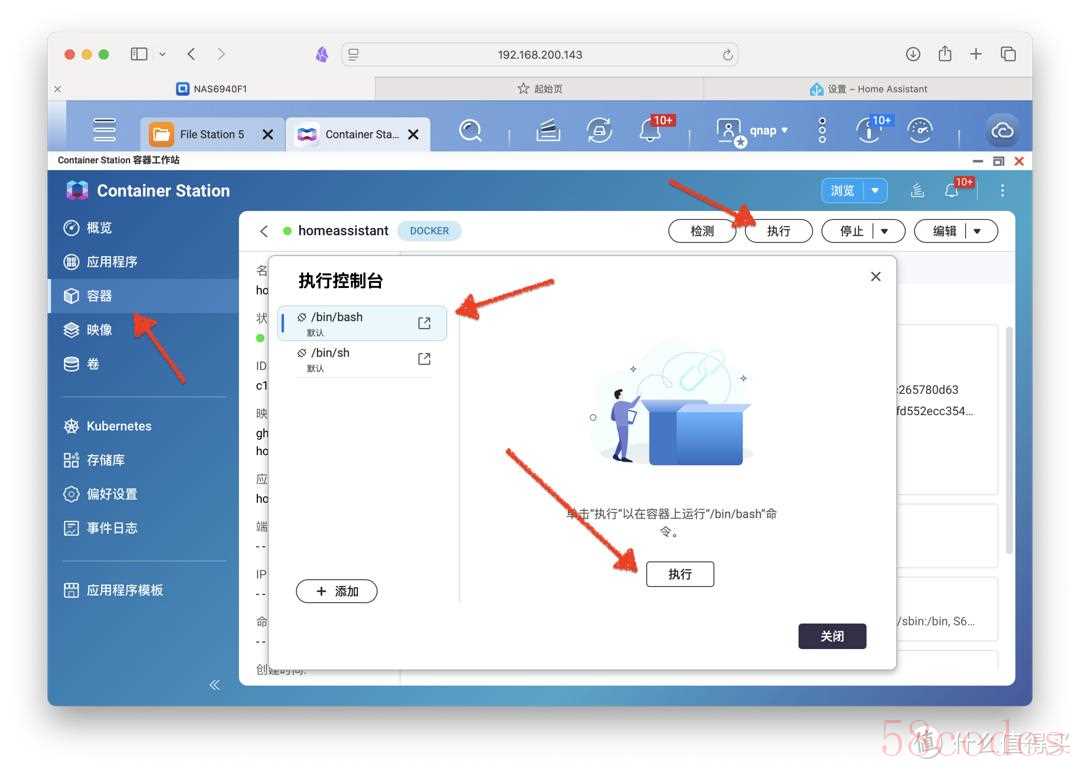Open Safari downloads icon

tap(913, 54)
